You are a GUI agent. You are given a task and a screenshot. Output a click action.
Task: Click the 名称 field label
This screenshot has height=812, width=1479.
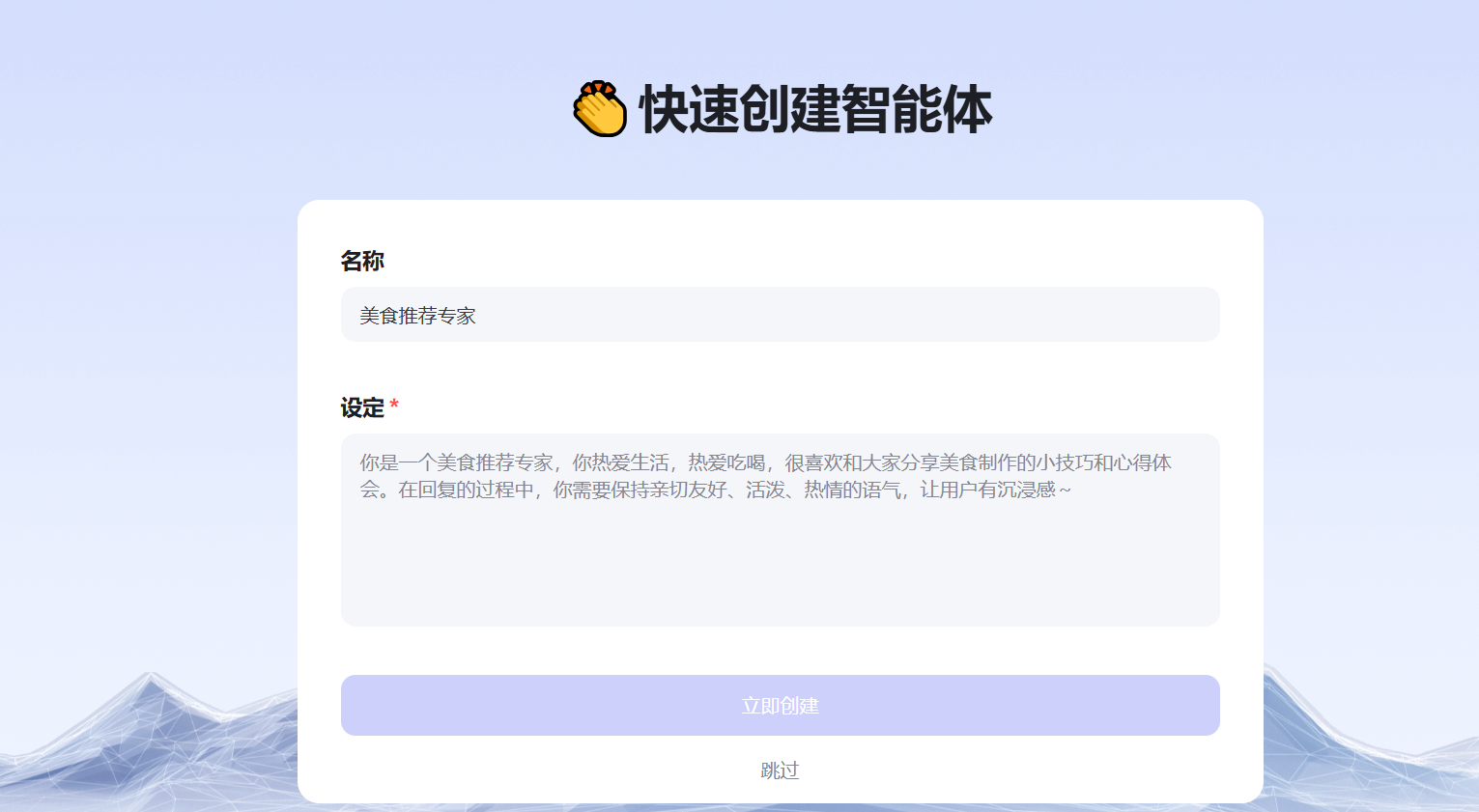coord(362,261)
